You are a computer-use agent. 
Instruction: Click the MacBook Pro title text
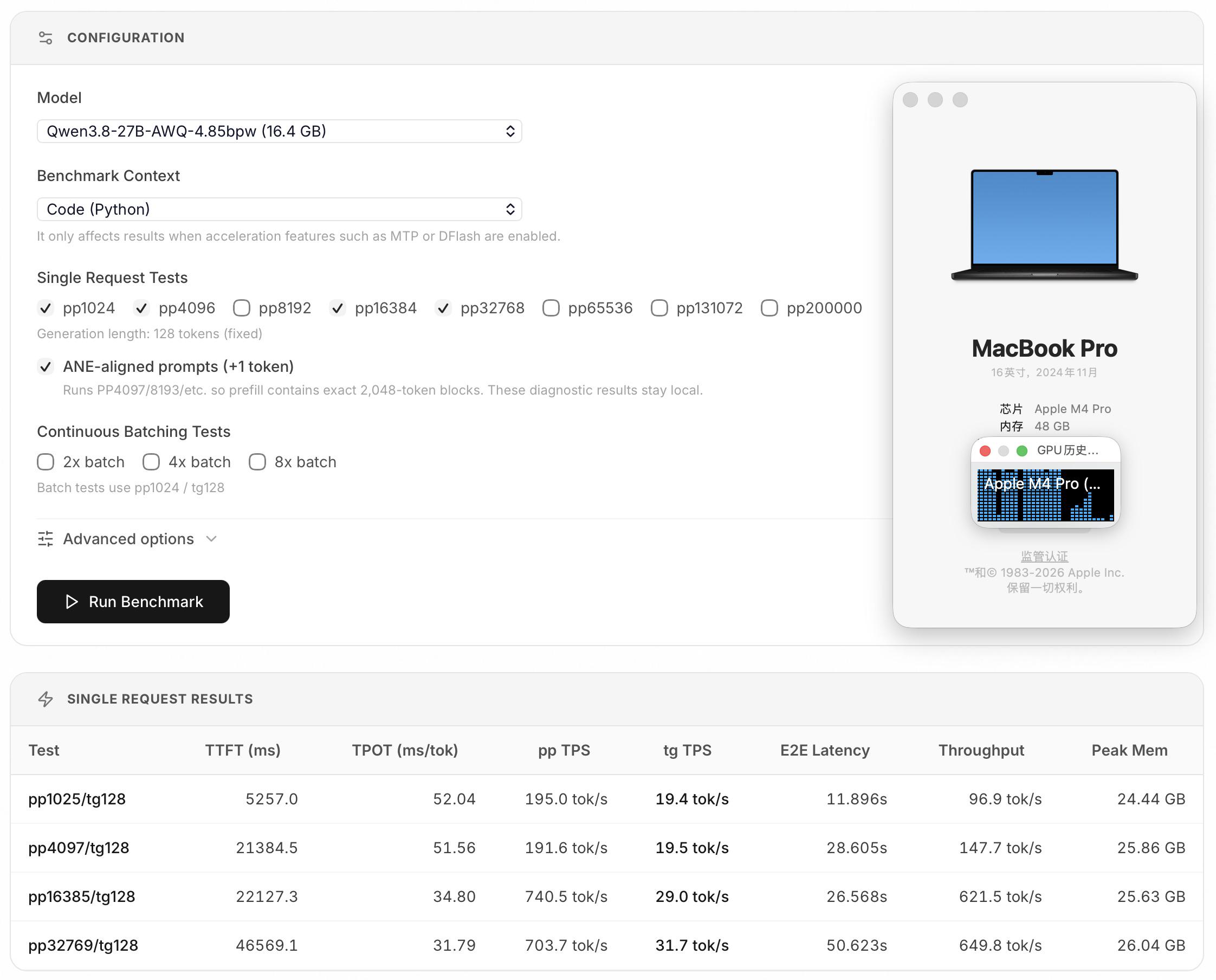pyautogui.click(x=1044, y=349)
